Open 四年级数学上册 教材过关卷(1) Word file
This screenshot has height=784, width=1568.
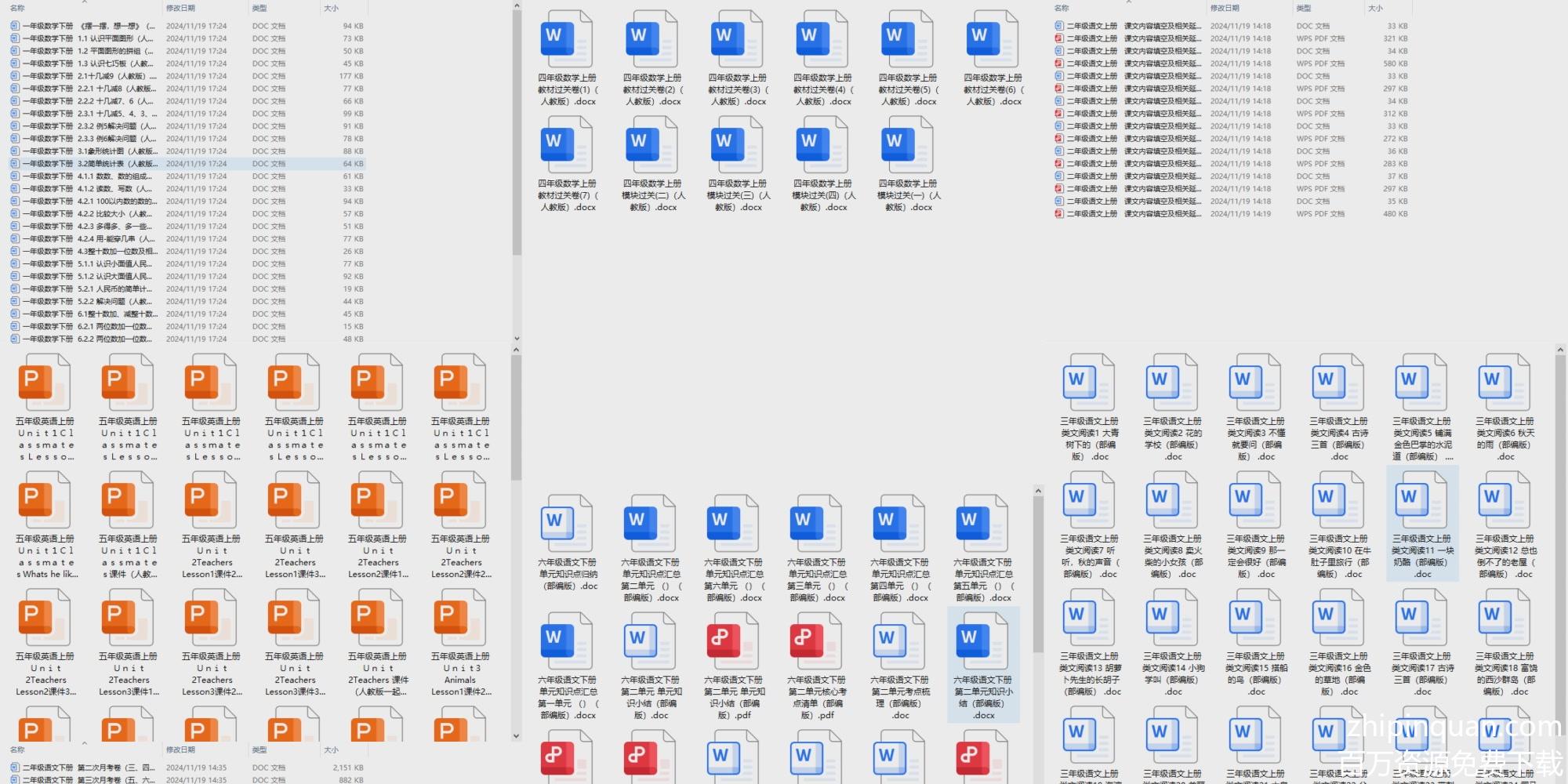pos(566,39)
